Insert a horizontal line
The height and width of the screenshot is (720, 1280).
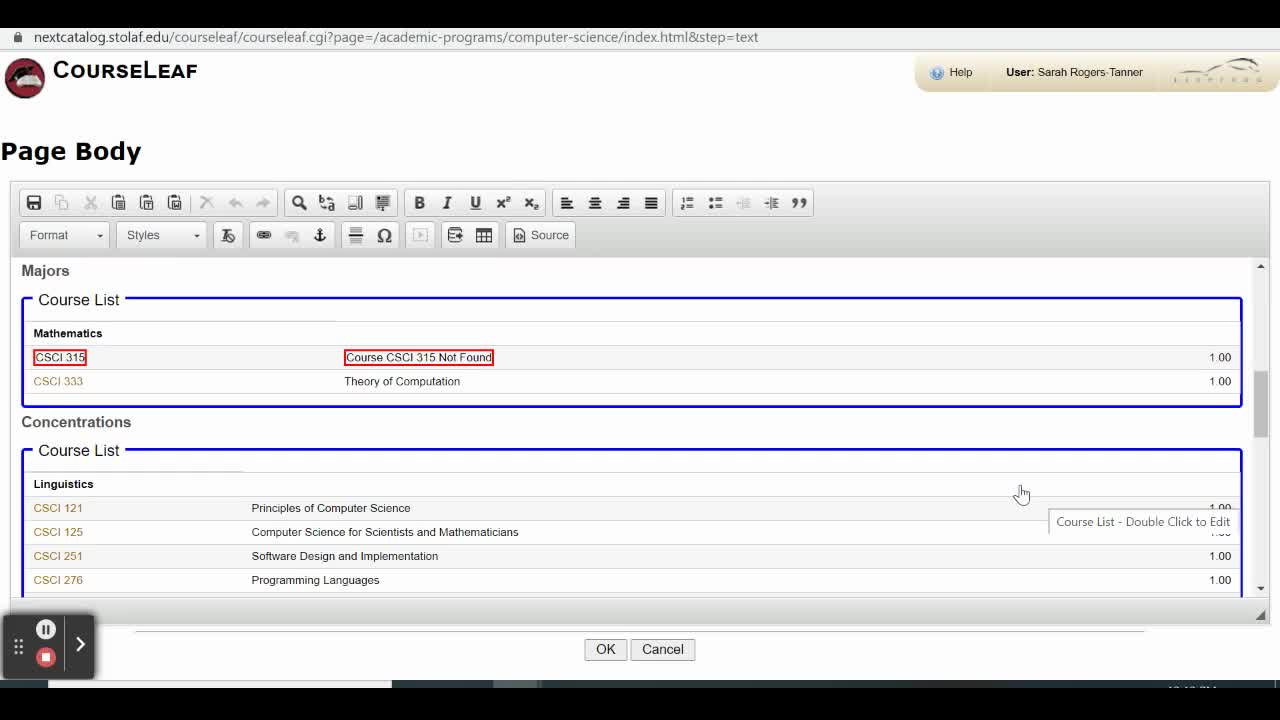pyautogui.click(x=355, y=236)
